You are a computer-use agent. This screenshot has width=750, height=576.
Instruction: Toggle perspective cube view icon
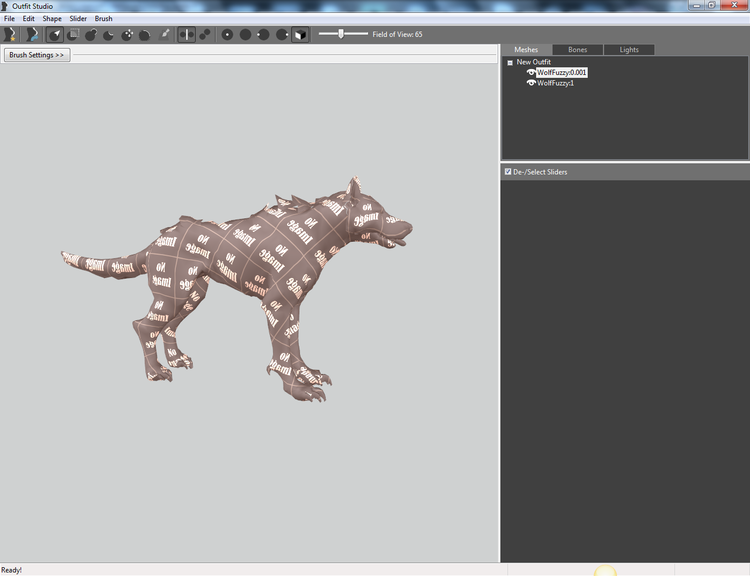click(300, 34)
